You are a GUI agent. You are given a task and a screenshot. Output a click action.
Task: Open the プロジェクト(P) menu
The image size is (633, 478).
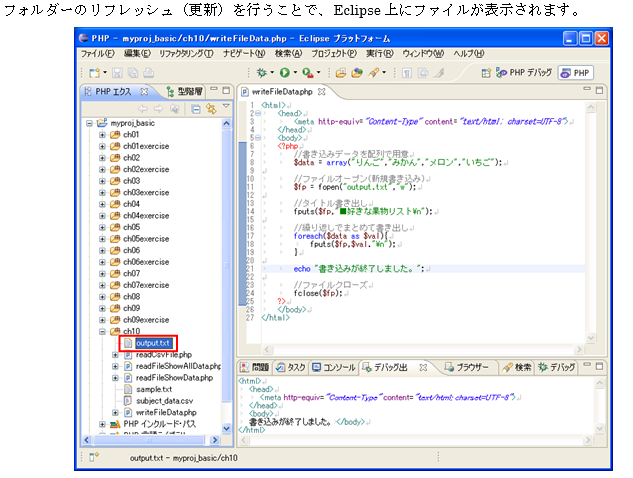click(332, 52)
